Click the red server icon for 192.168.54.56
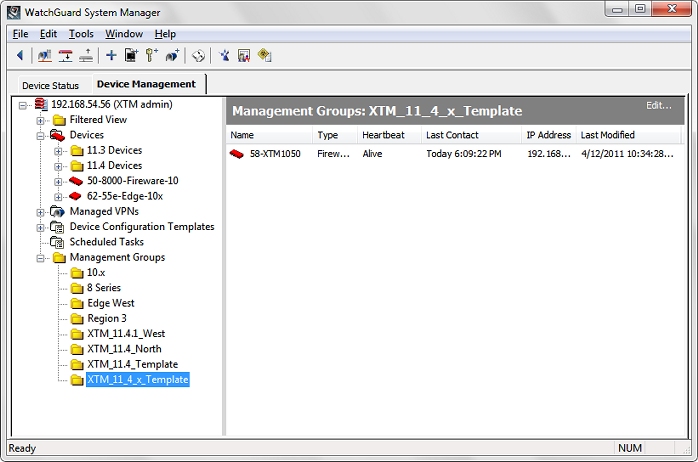 click(41, 104)
